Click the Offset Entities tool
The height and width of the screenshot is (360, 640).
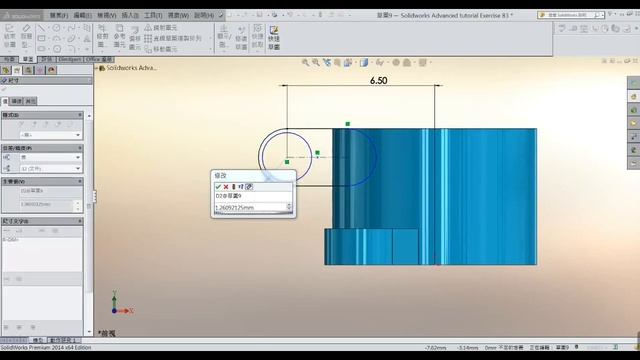tap(135, 39)
